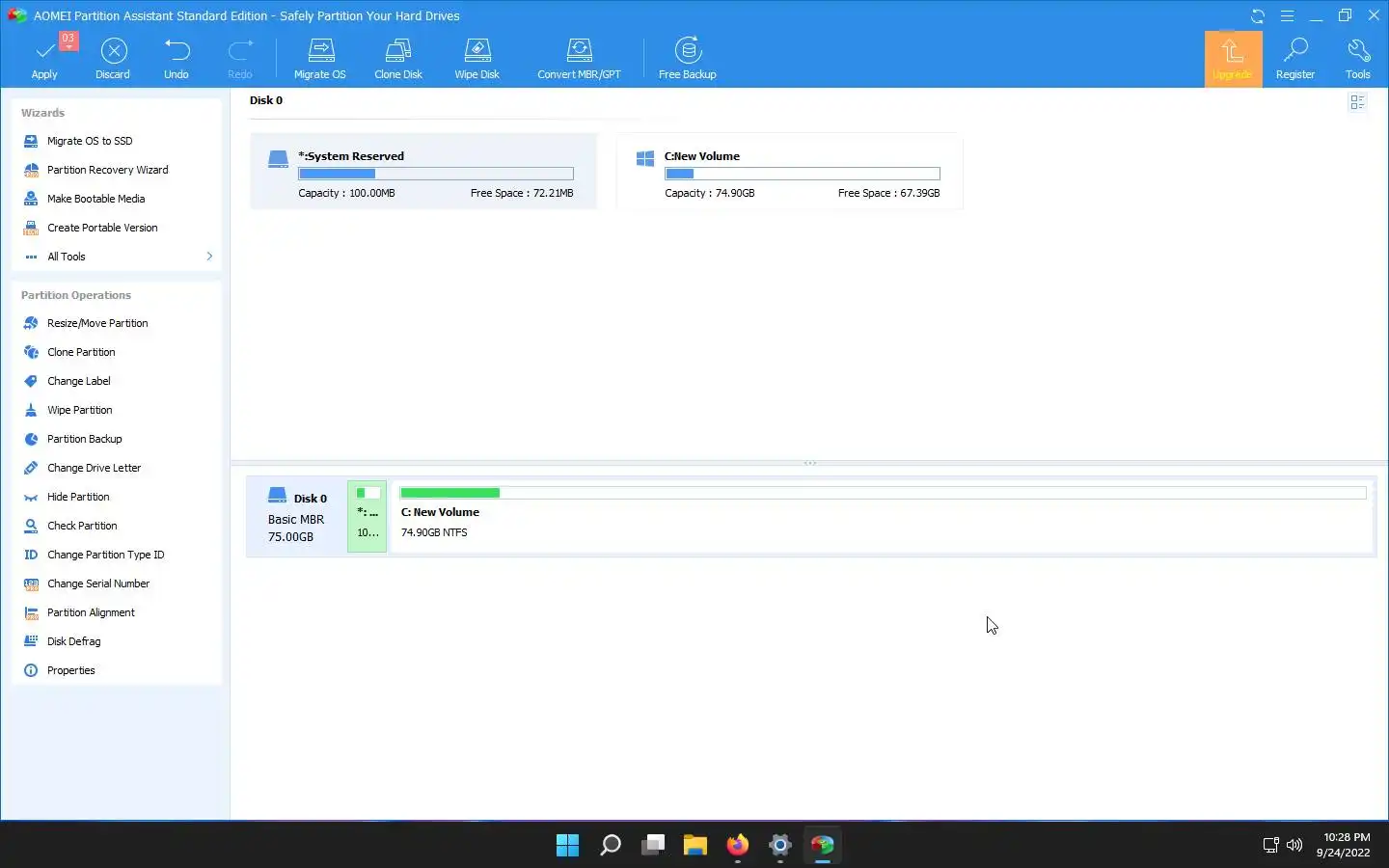Select Disk 0 Basic MBR block
Viewport: 1389px width, 868px height.
click(297, 517)
